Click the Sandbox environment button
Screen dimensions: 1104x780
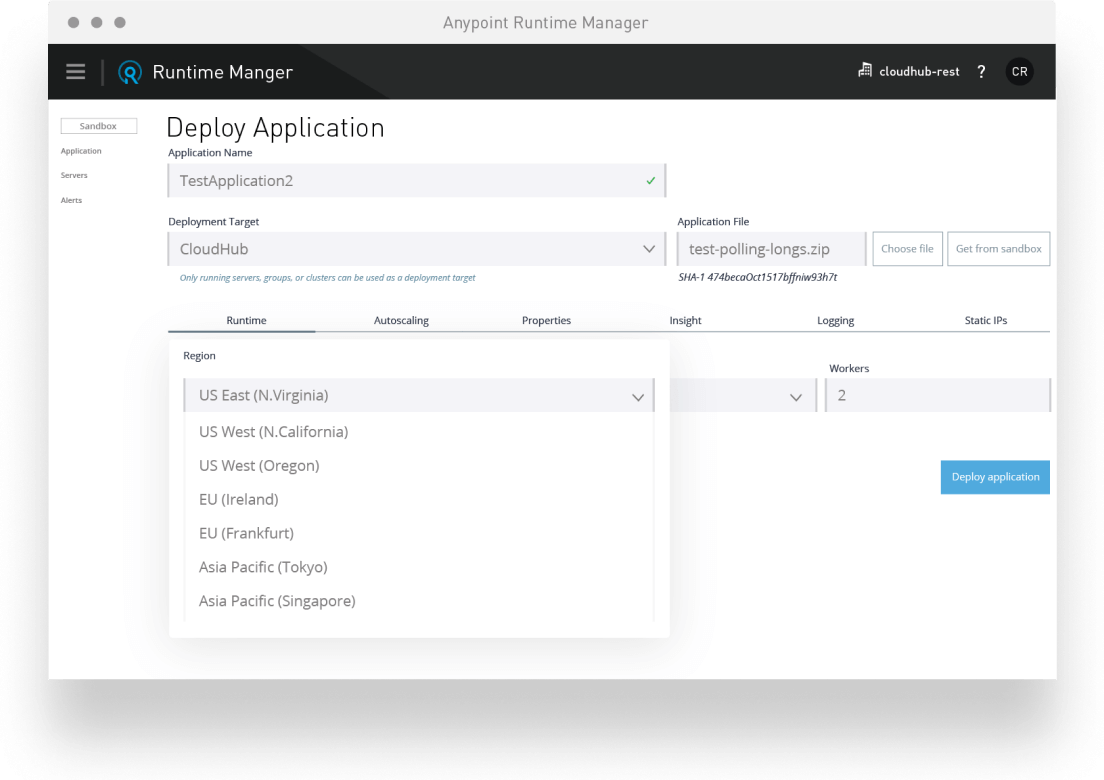[x=99, y=126]
